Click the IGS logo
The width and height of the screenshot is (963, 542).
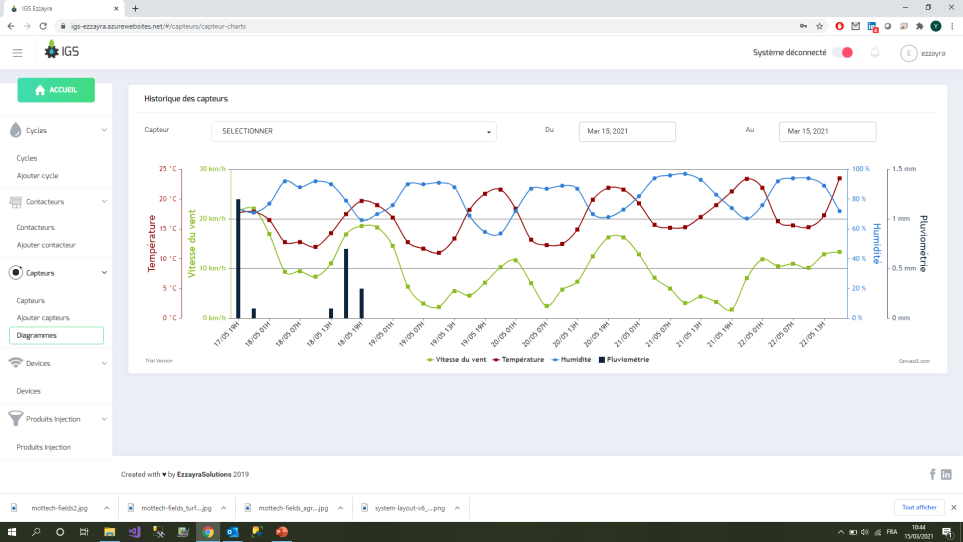[x=62, y=52]
